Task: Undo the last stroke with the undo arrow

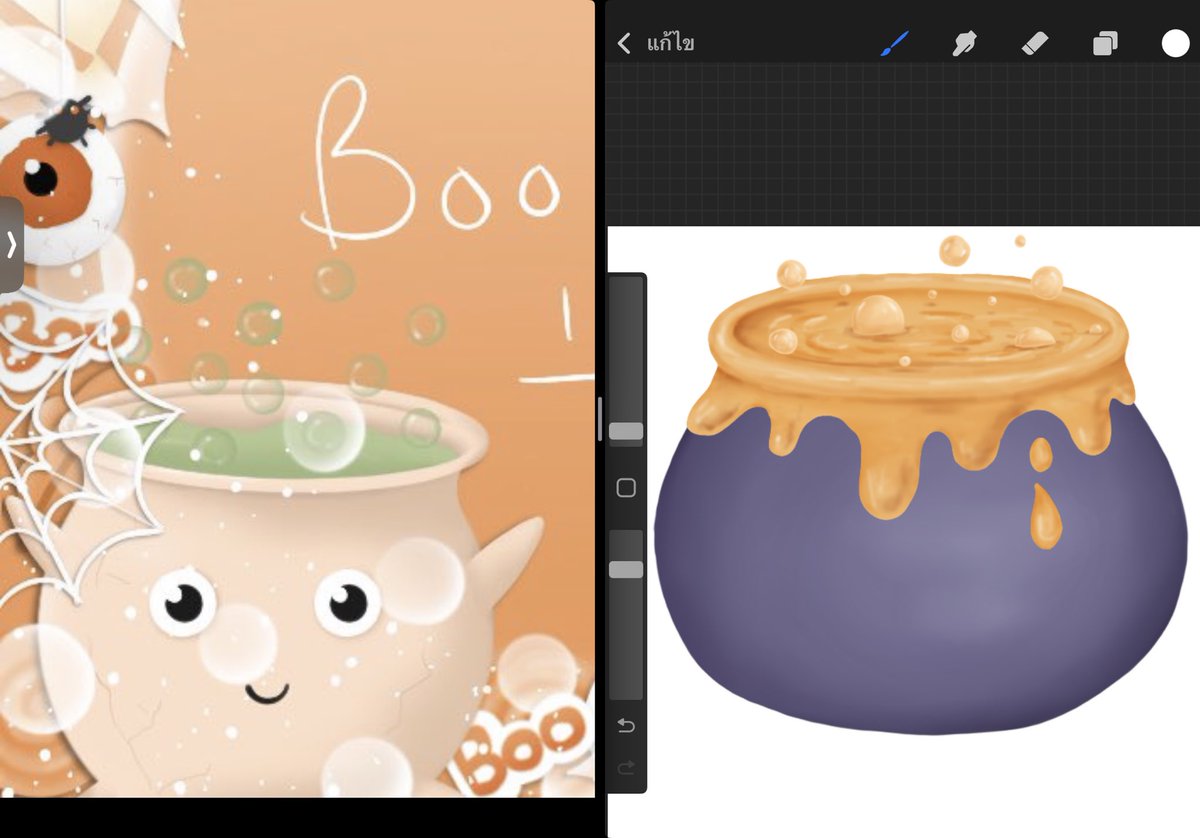Action: pos(626,725)
